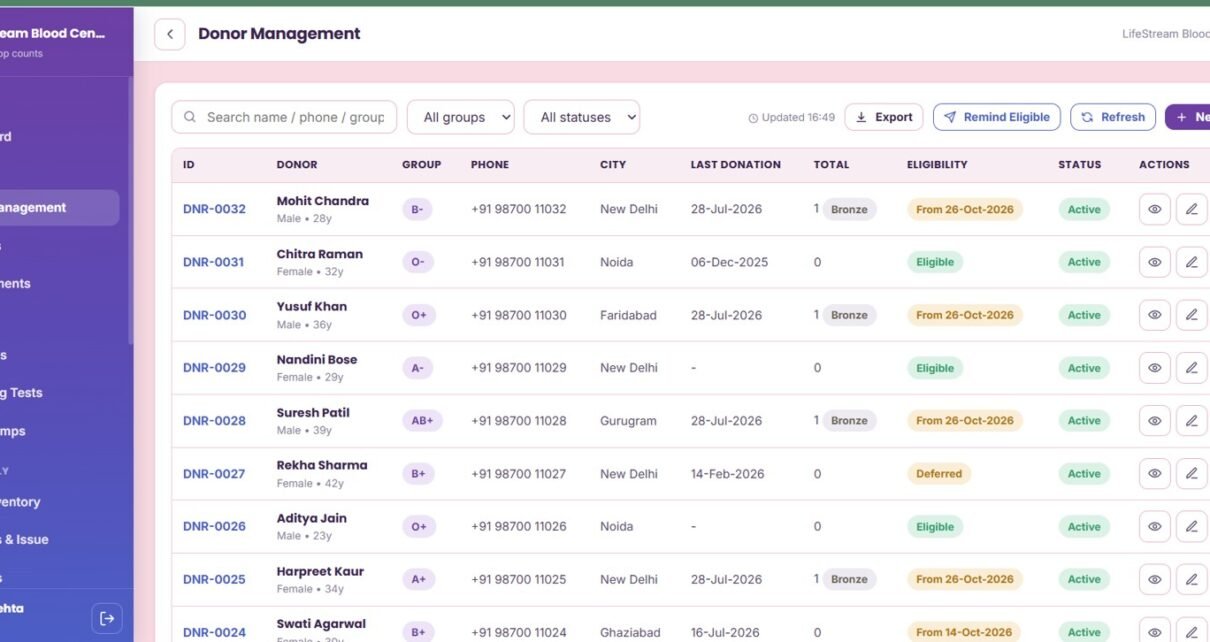Click the Export button
Image resolution: width=1210 pixels, height=642 pixels.
click(x=884, y=117)
